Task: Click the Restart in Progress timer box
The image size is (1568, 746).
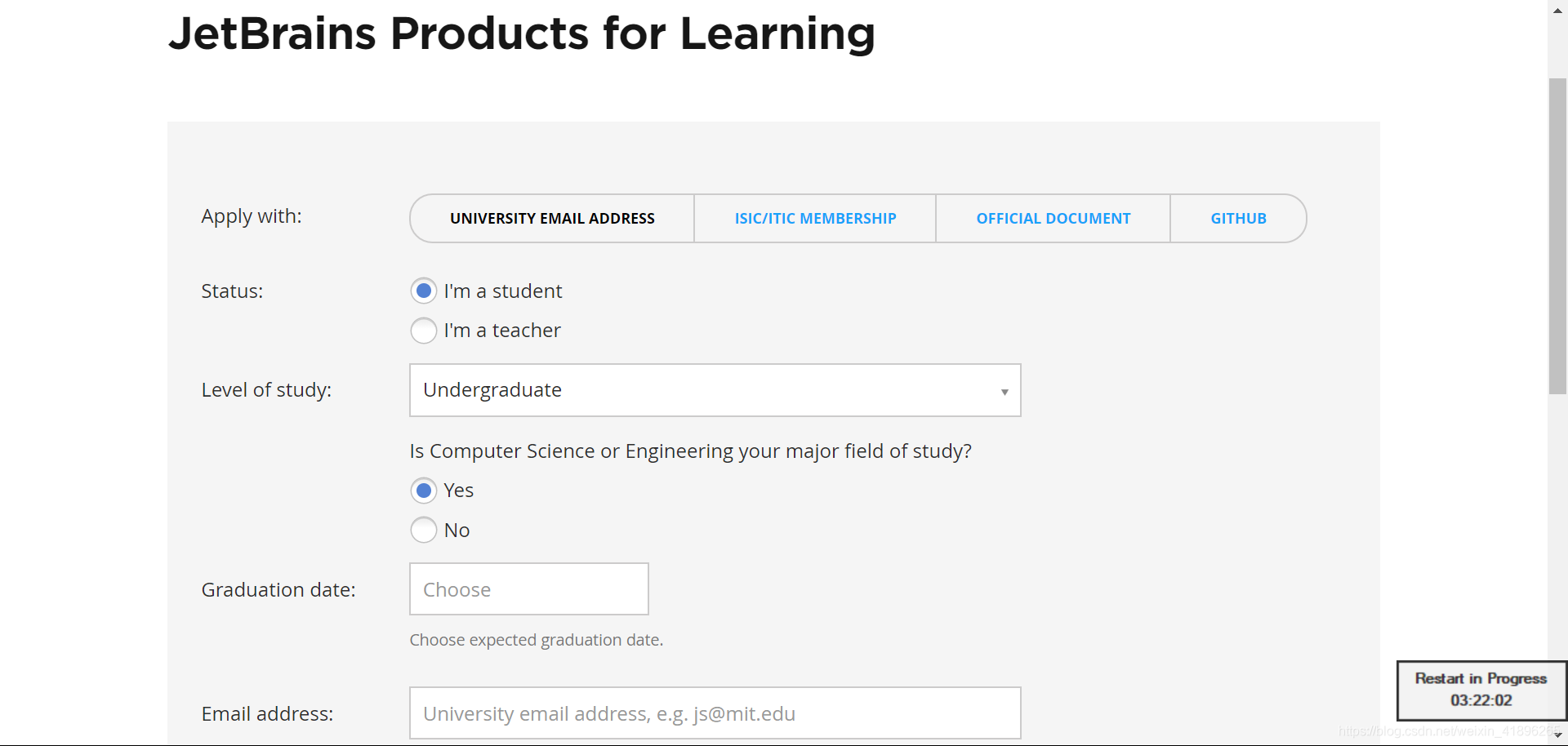Action: tap(1481, 690)
